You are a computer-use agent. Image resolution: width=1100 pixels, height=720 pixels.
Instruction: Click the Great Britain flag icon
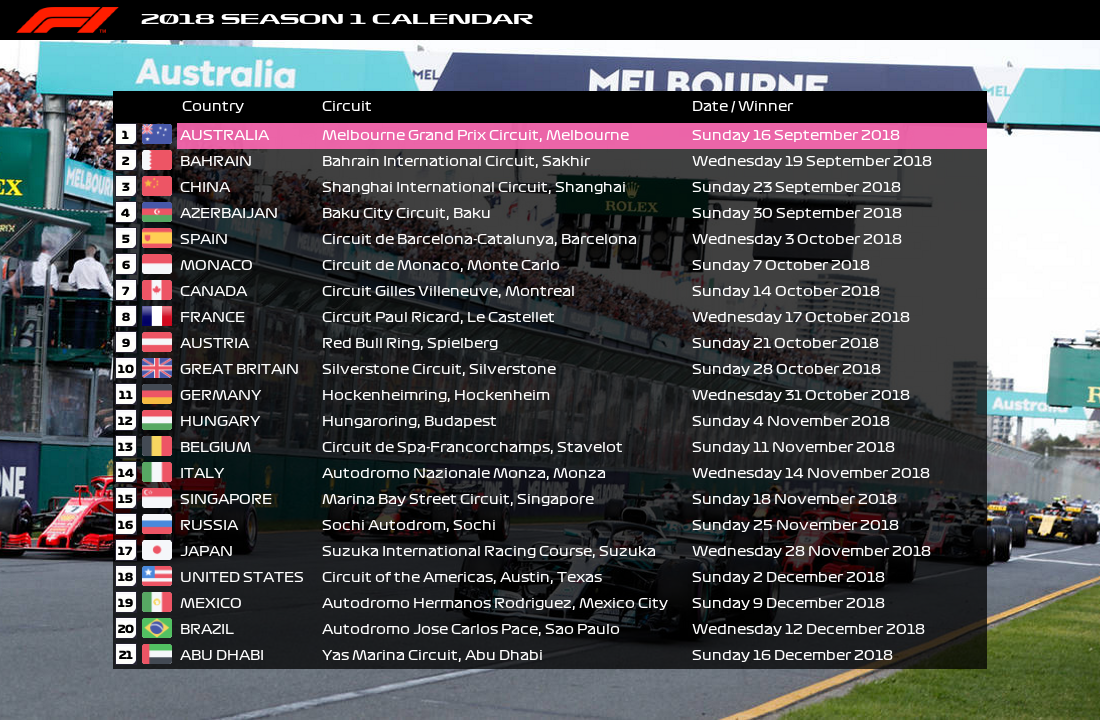point(157,369)
